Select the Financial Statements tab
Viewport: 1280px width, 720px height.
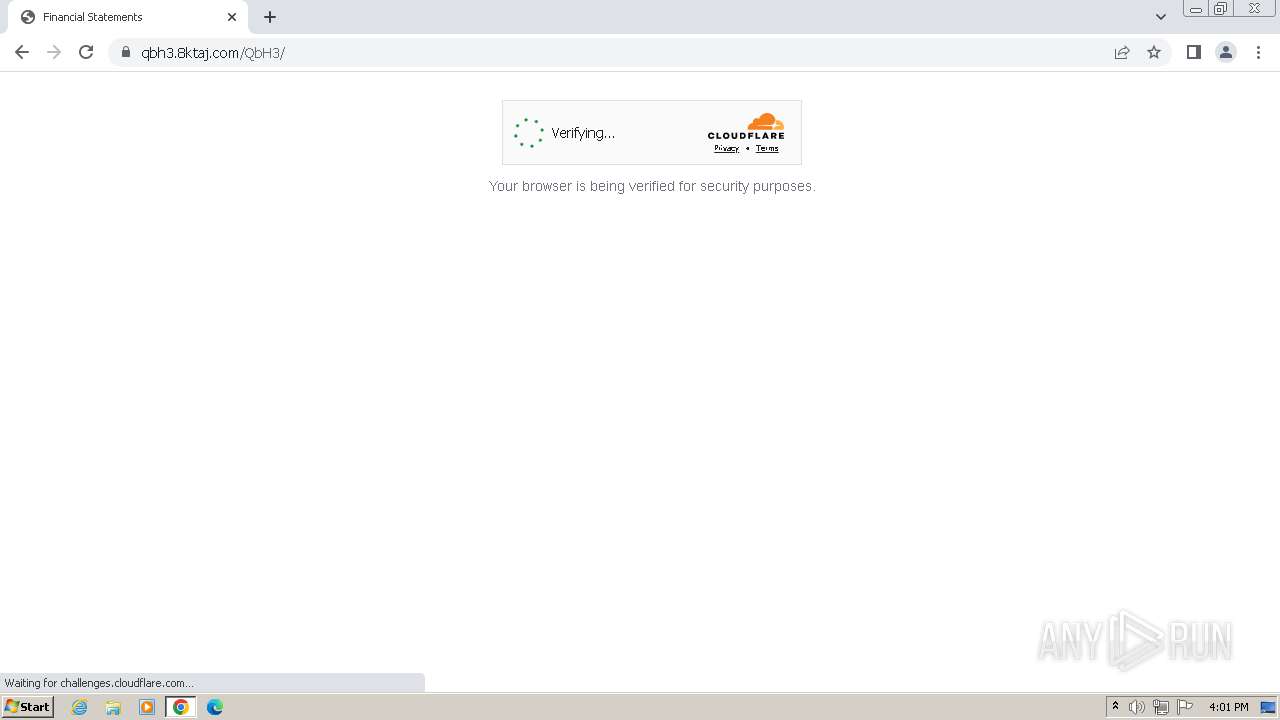click(128, 17)
